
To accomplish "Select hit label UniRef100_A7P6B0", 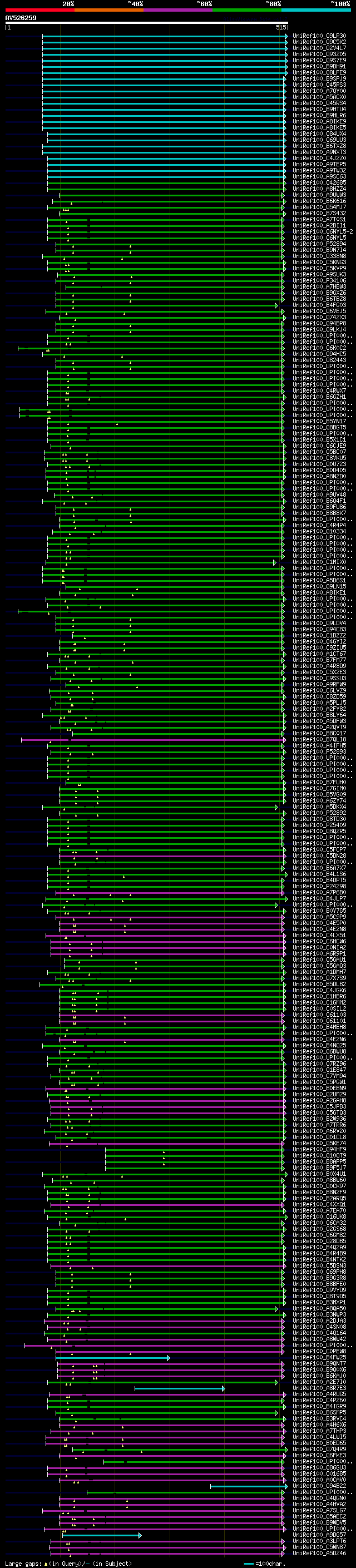I will pyautogui.click(x=319, y=892).
